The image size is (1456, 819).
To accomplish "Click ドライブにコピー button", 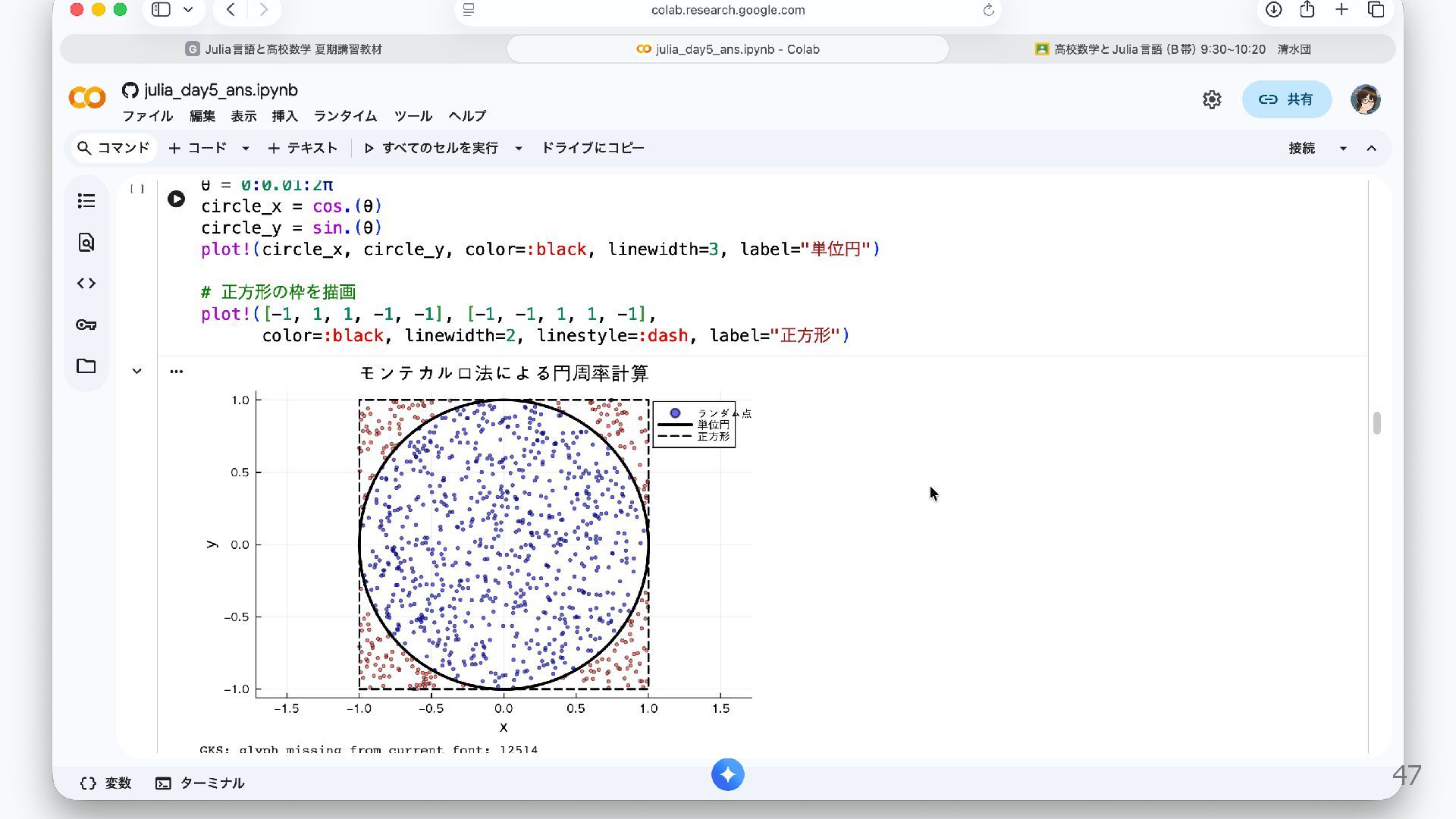I will tap(592, 148).
